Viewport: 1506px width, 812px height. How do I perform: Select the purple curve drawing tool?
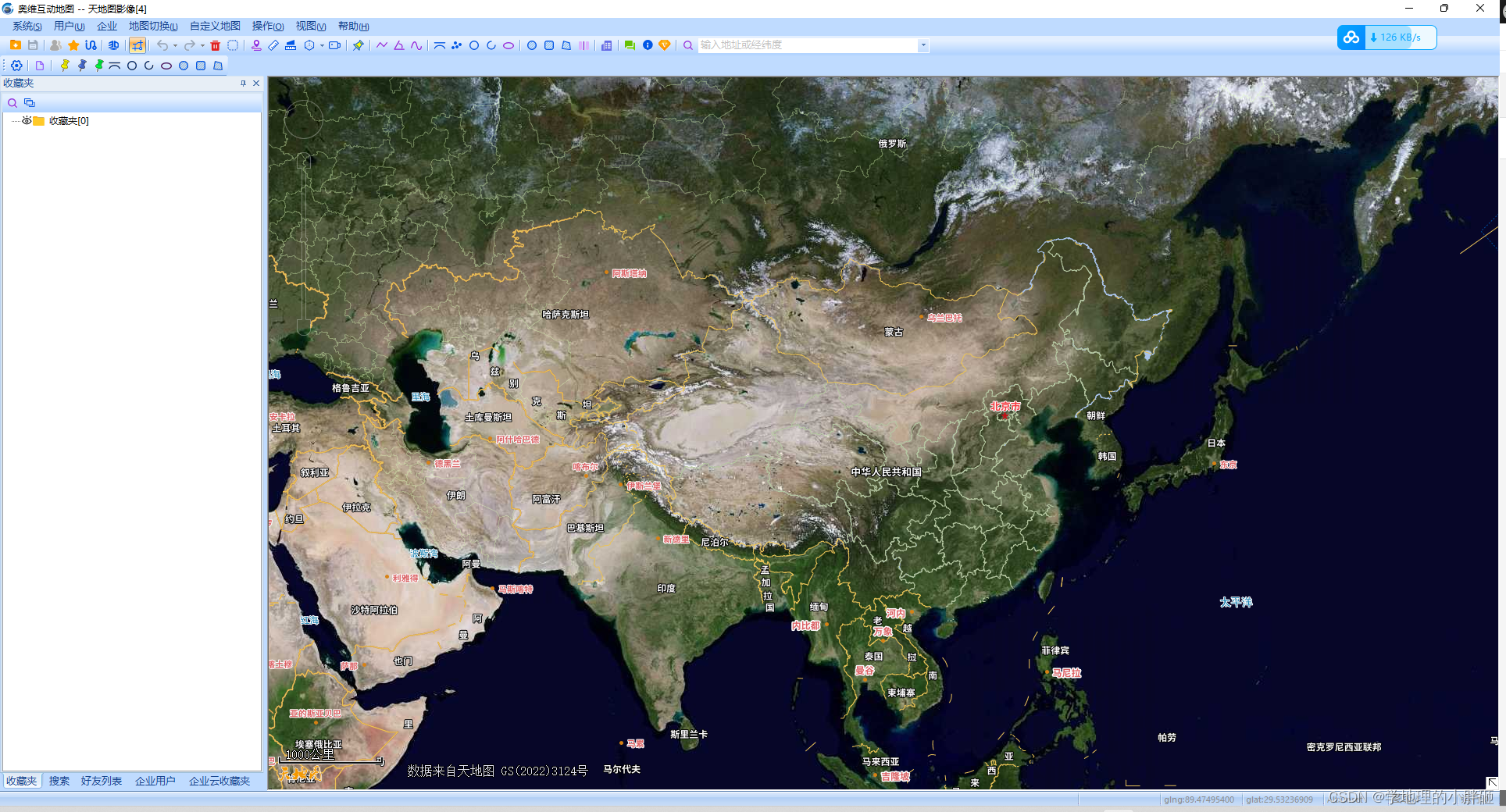(416, 45)
